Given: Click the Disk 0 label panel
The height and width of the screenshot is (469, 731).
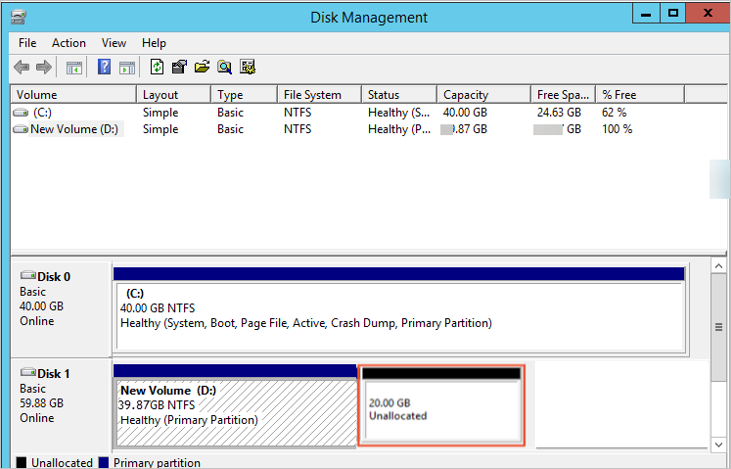Looking at the screenshot, I should (x=61, y=309).
